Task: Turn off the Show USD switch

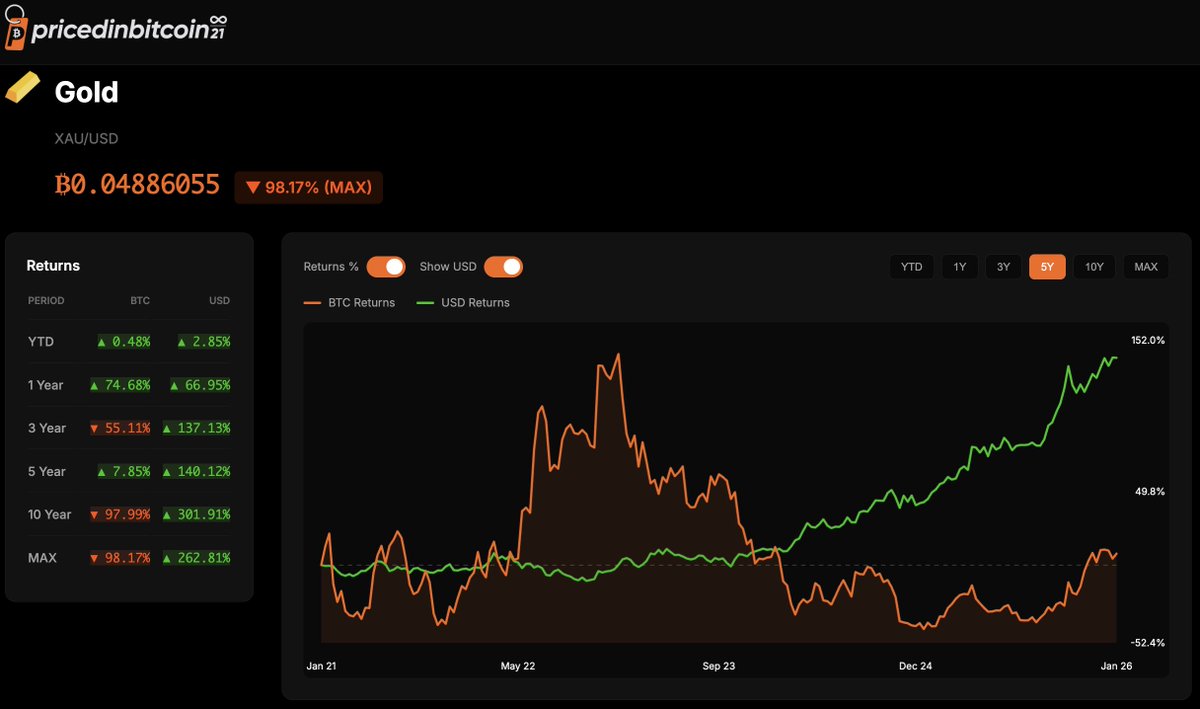Action: [504, 266]
